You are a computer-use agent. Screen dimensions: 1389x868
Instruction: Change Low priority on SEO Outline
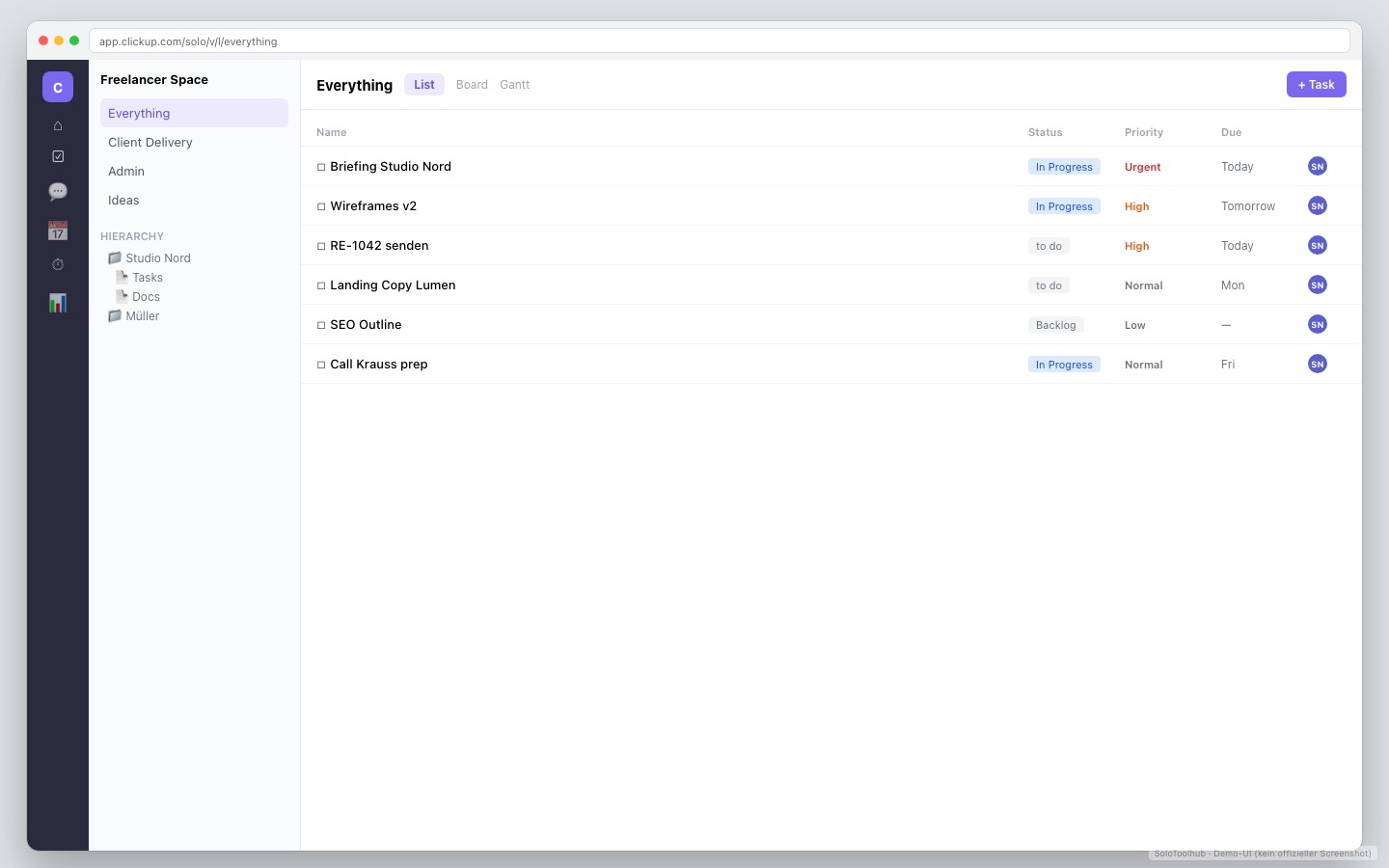click(1135, 325)
